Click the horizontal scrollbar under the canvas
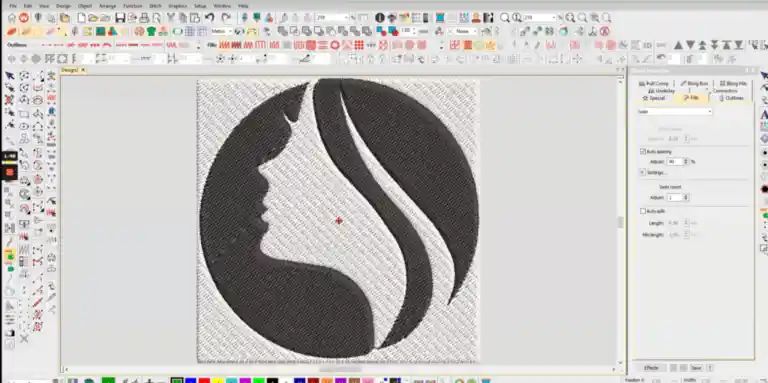Screen dimensions: 768x383 [x=340, y=369]
